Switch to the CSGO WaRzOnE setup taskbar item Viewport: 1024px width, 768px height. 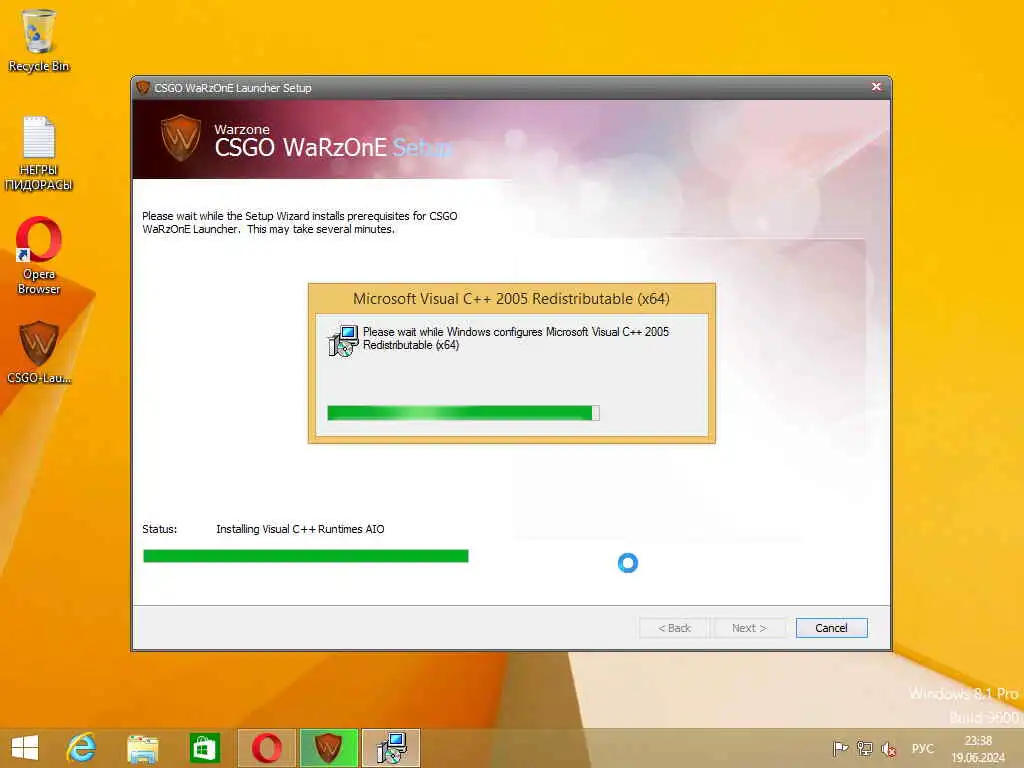pyautogui.click(x=328, y=748)
